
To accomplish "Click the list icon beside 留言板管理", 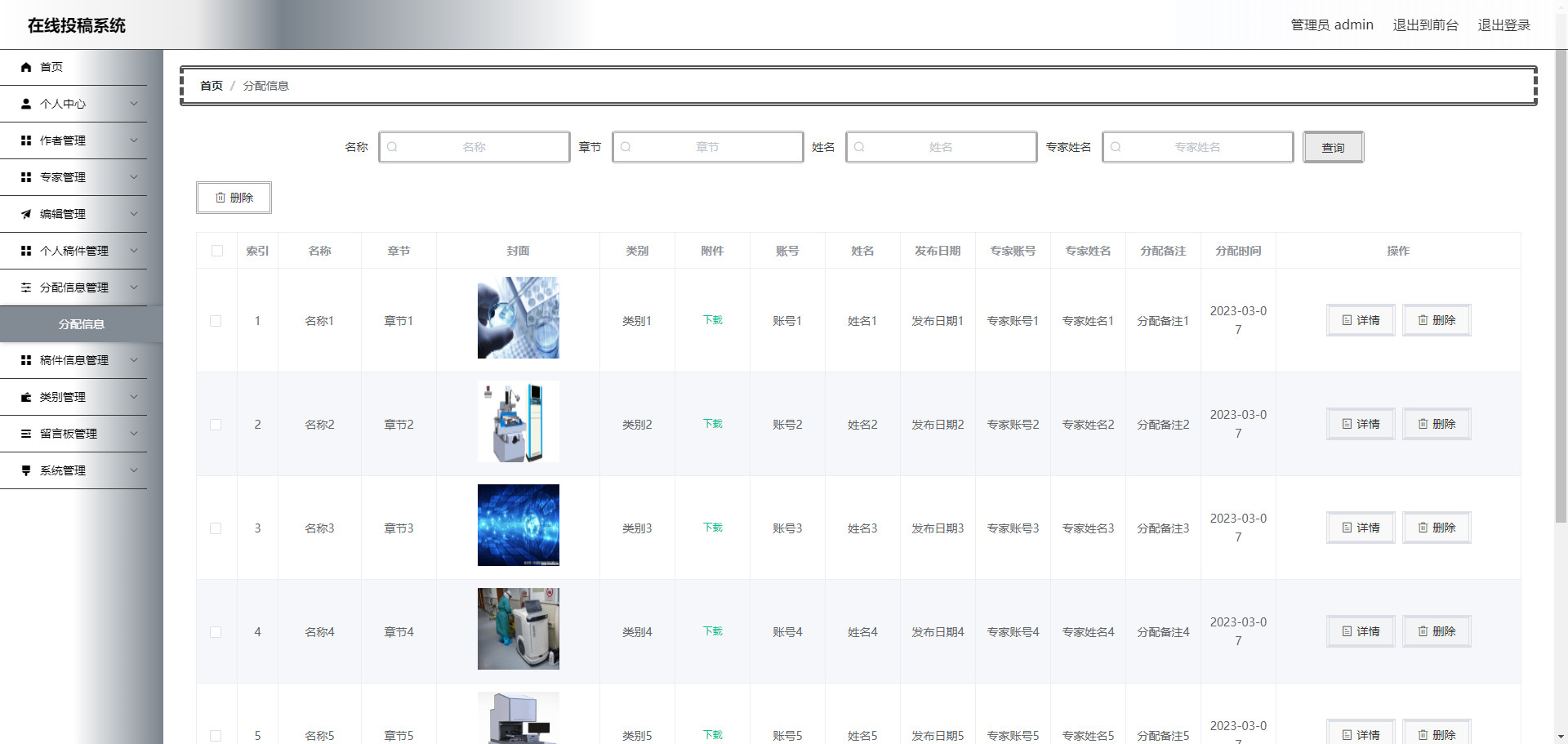I will [x=26, y=434].
